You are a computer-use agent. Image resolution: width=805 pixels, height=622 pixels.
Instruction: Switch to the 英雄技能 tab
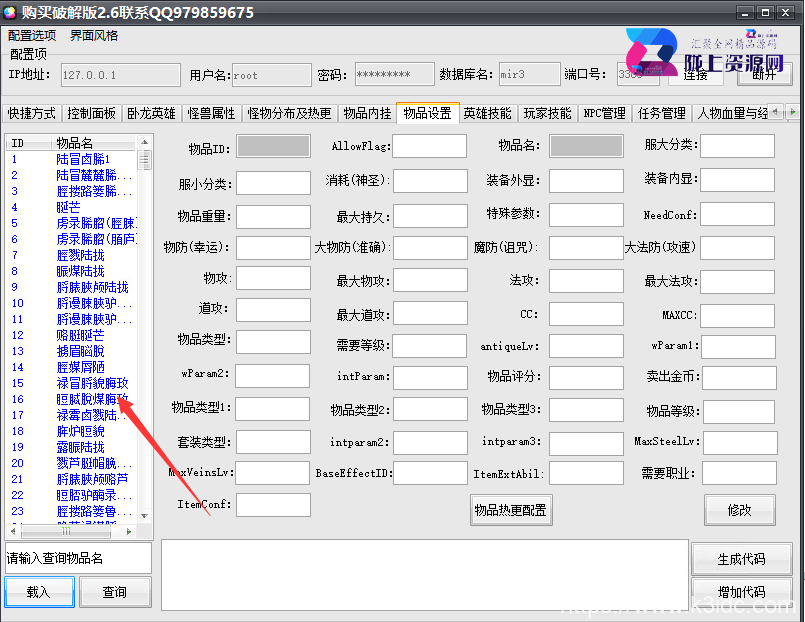point(487,113)
